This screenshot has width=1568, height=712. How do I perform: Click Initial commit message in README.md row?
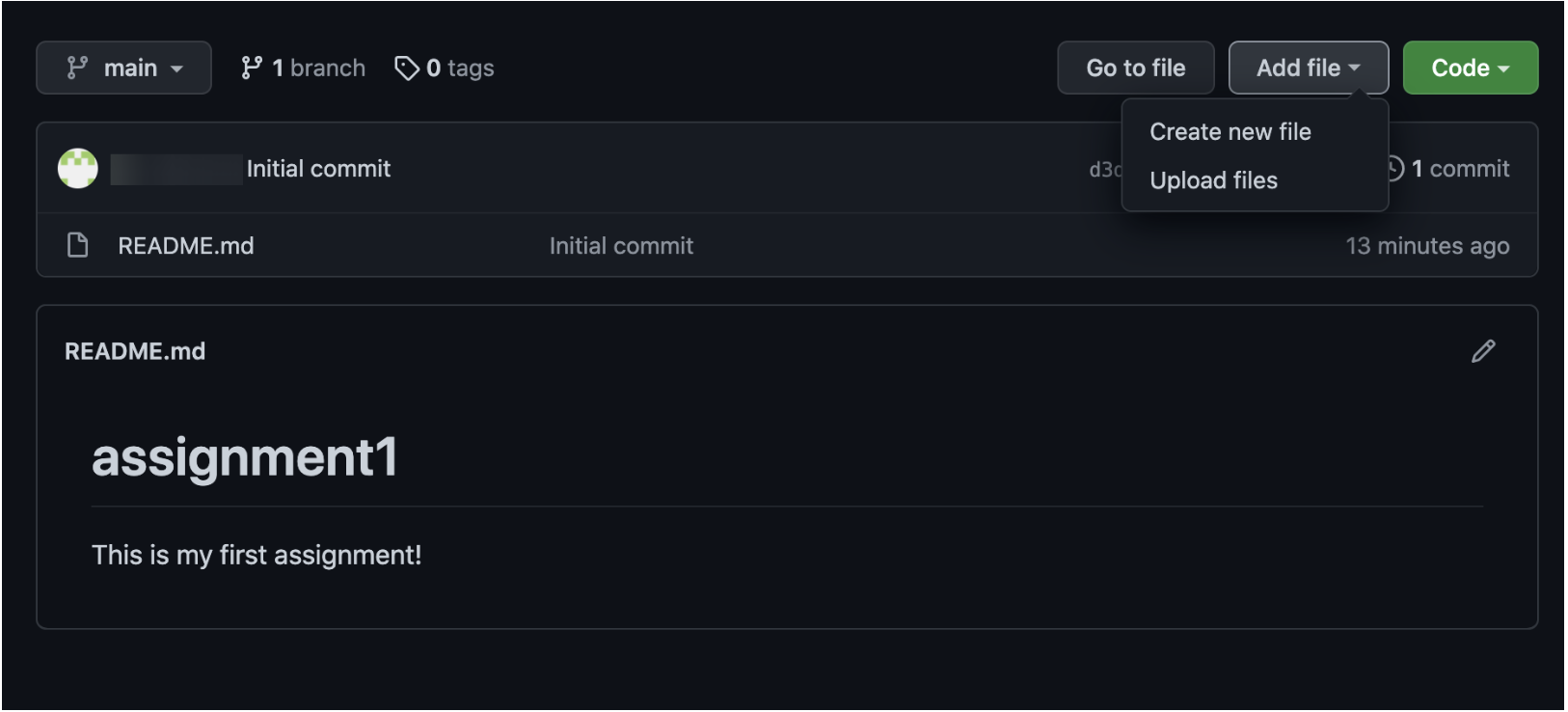621,246
